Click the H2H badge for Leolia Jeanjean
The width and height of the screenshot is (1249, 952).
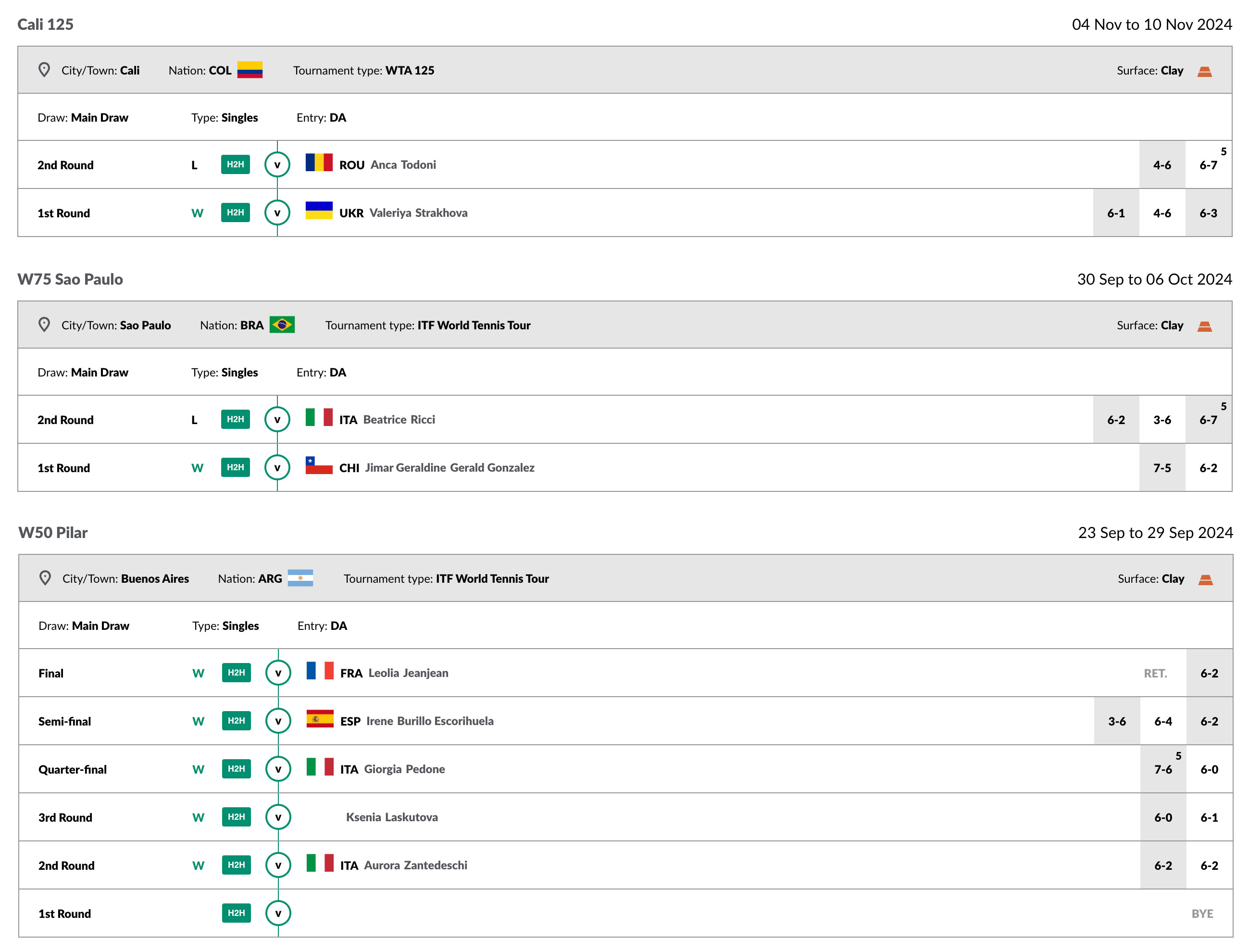pos(236,673)
